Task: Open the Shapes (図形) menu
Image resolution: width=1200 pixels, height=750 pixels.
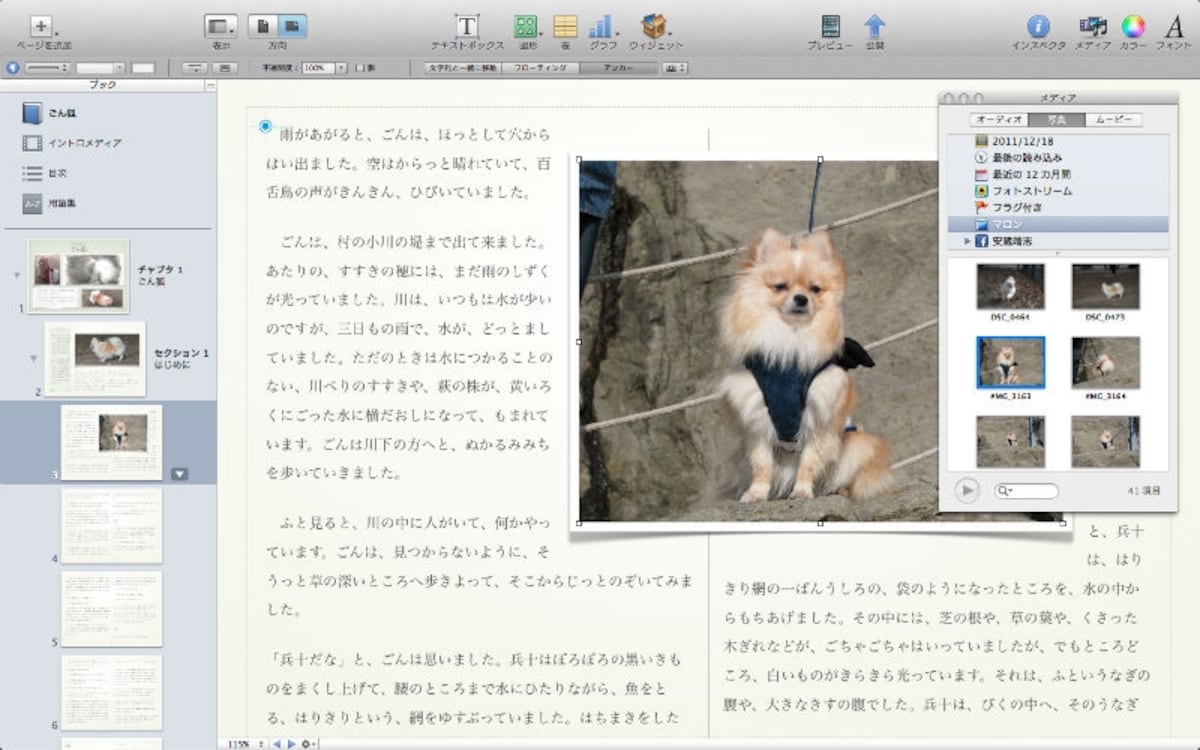Action: pyautogui.click(x=526, y=27)
